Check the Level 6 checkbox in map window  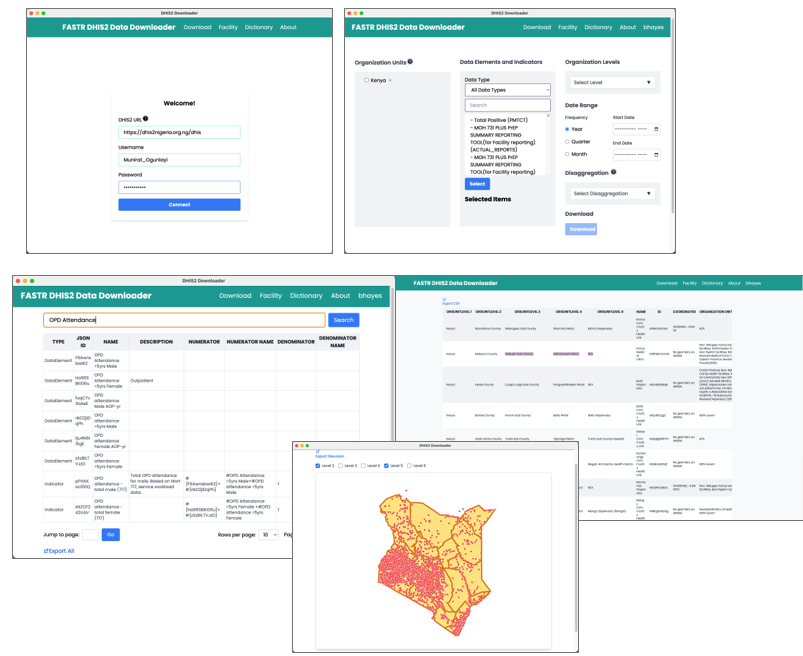point(409,465)
